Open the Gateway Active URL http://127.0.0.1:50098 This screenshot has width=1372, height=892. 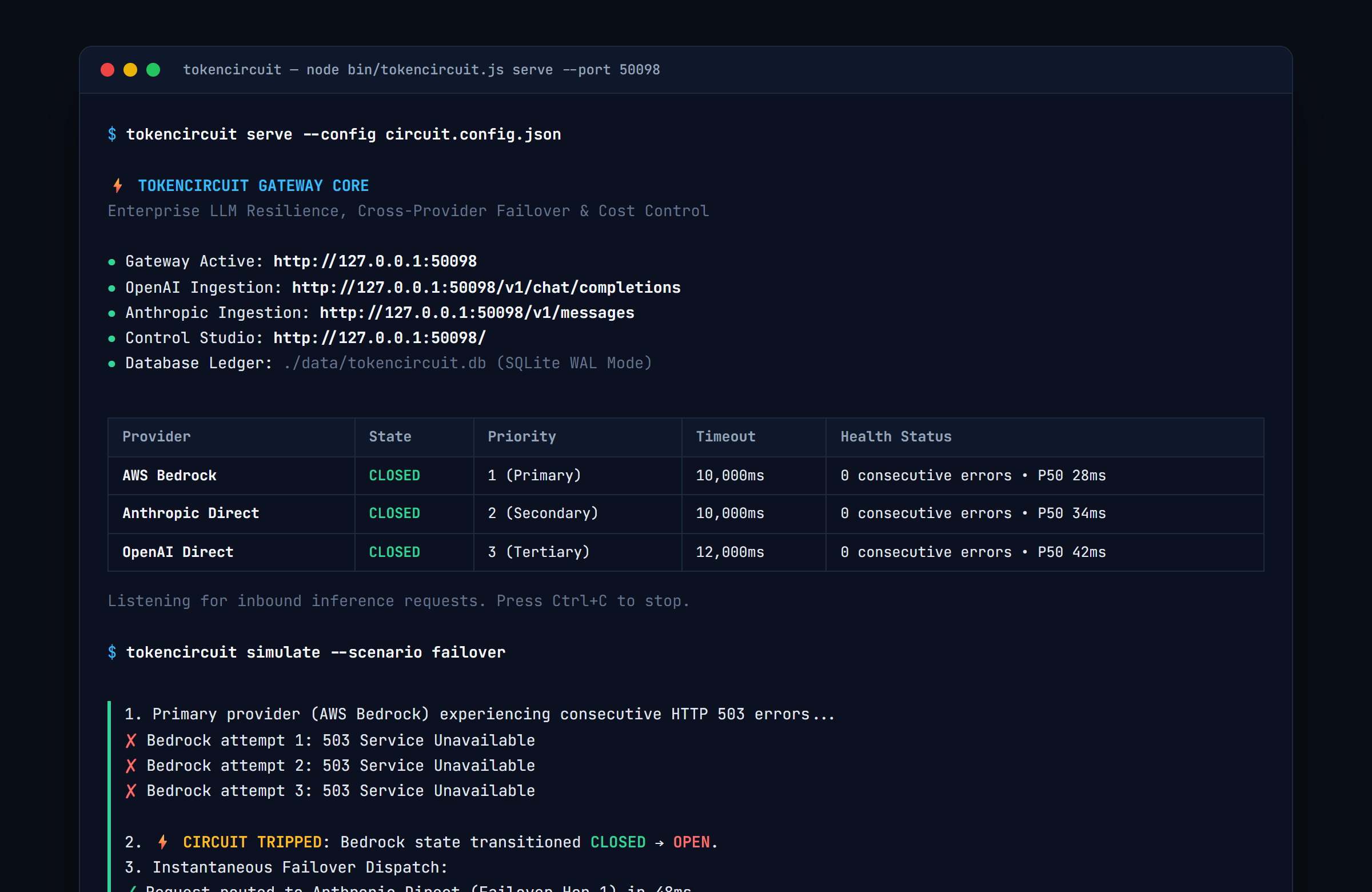click(374, 261)
